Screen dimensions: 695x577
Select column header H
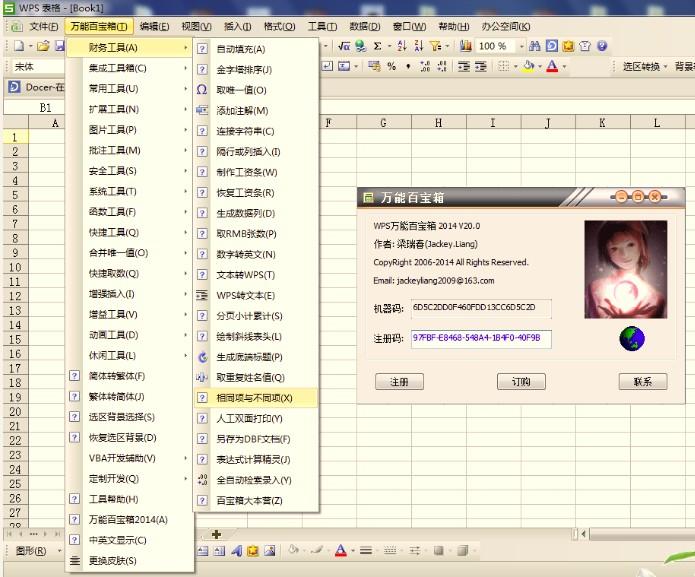pyautogui.click(x=438, y=123)
